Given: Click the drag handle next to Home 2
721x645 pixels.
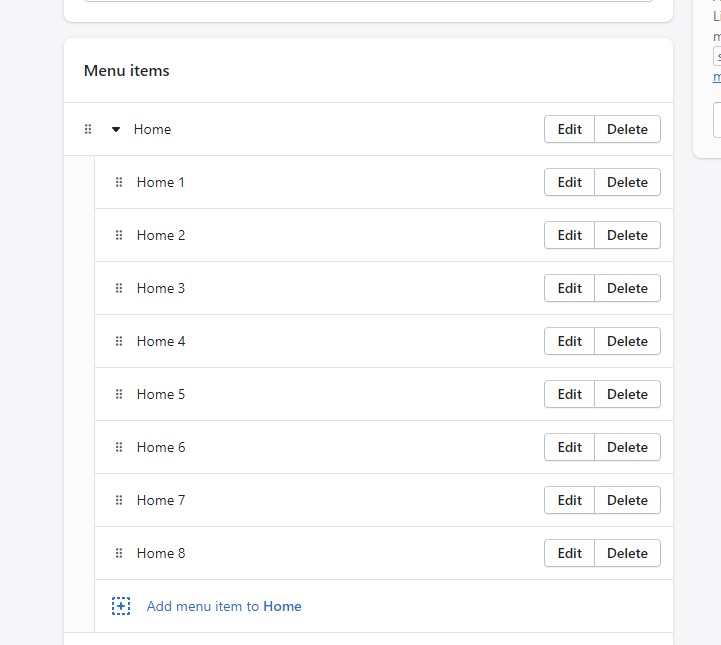Looking at the screenshot, I should point(119,235).
